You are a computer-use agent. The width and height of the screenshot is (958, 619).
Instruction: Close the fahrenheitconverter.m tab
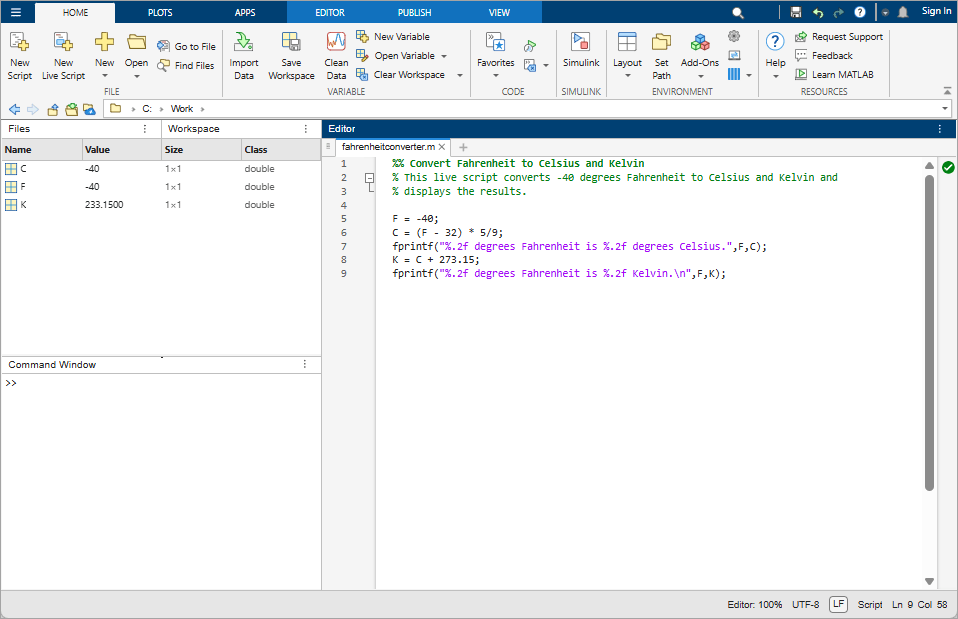pyautogui.click(x=442, y=147)
